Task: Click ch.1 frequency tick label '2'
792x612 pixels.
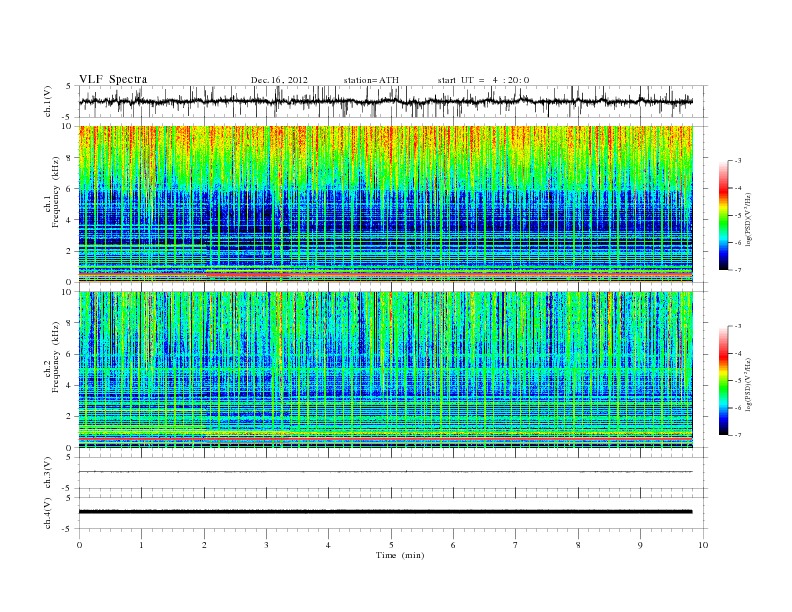Action: [x=70, y=251]
